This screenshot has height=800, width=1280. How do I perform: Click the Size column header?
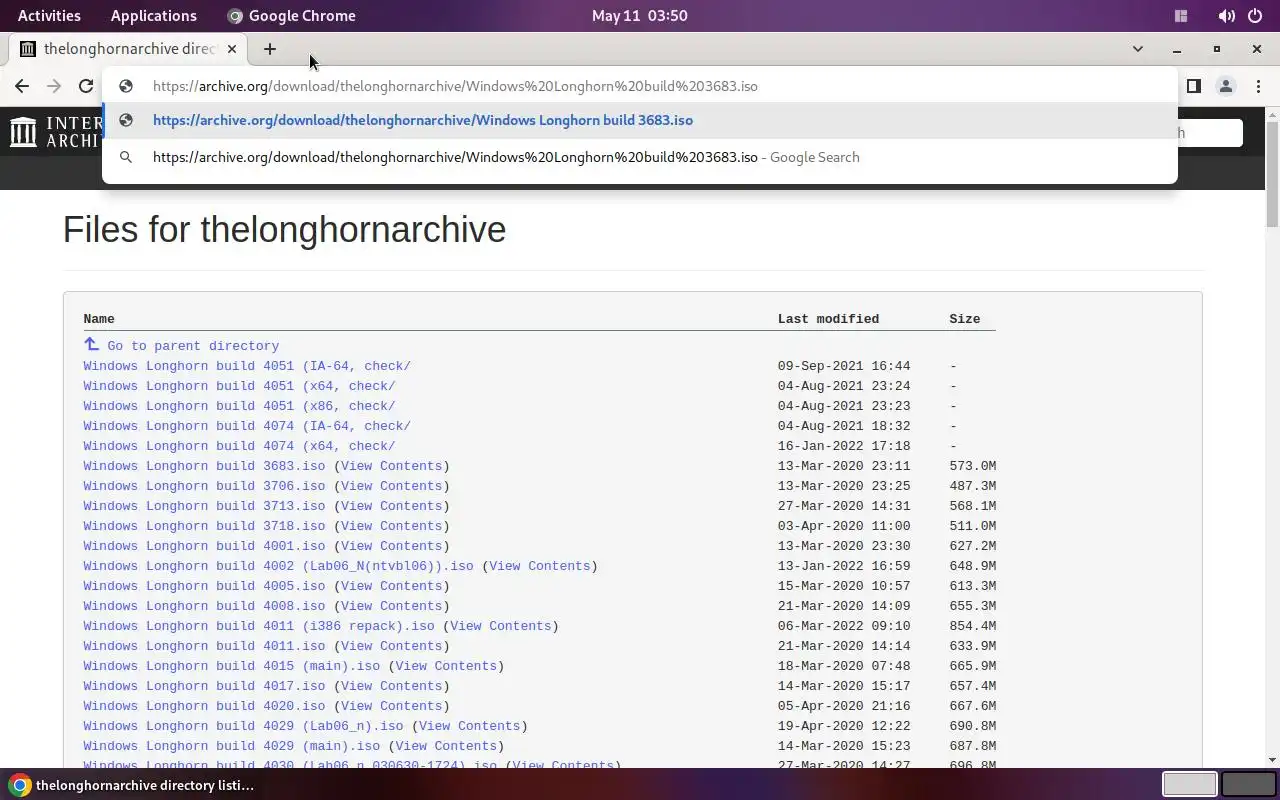[x=965, y=319]
